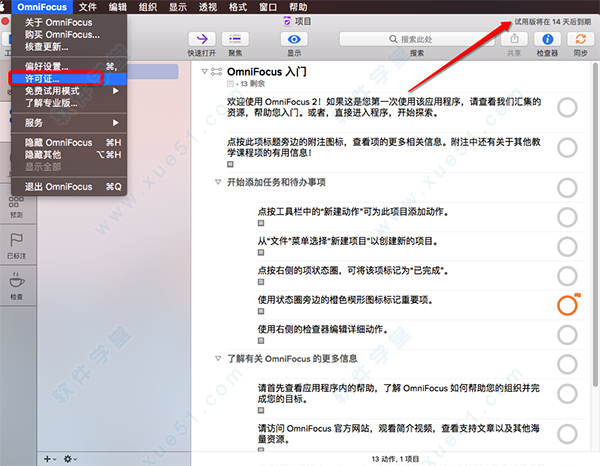
Task: Click the trial expiry notice 试用版将在 14 天后到期
Action: [552, 22]
